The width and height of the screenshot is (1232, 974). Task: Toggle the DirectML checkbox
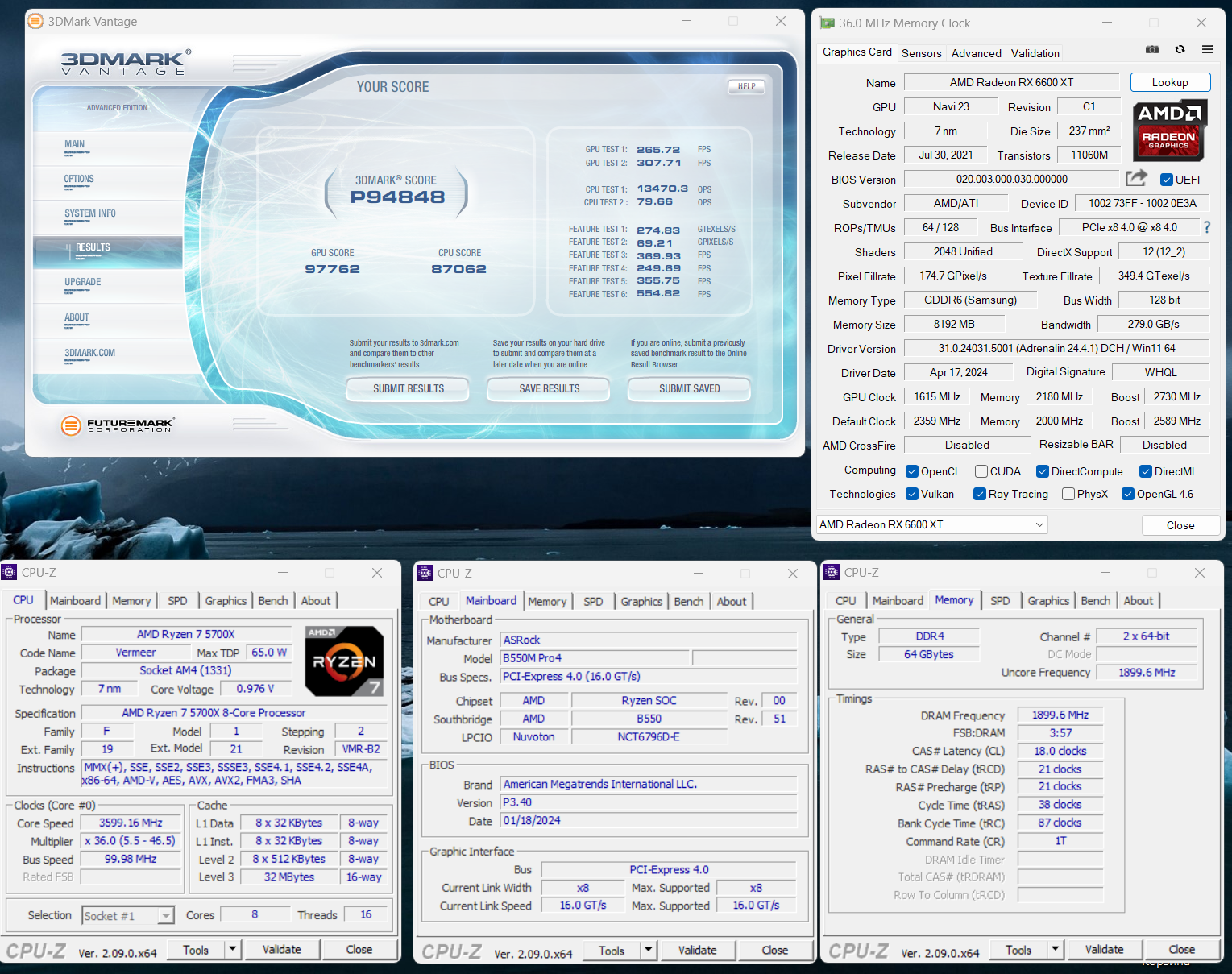pos(1145,471)
